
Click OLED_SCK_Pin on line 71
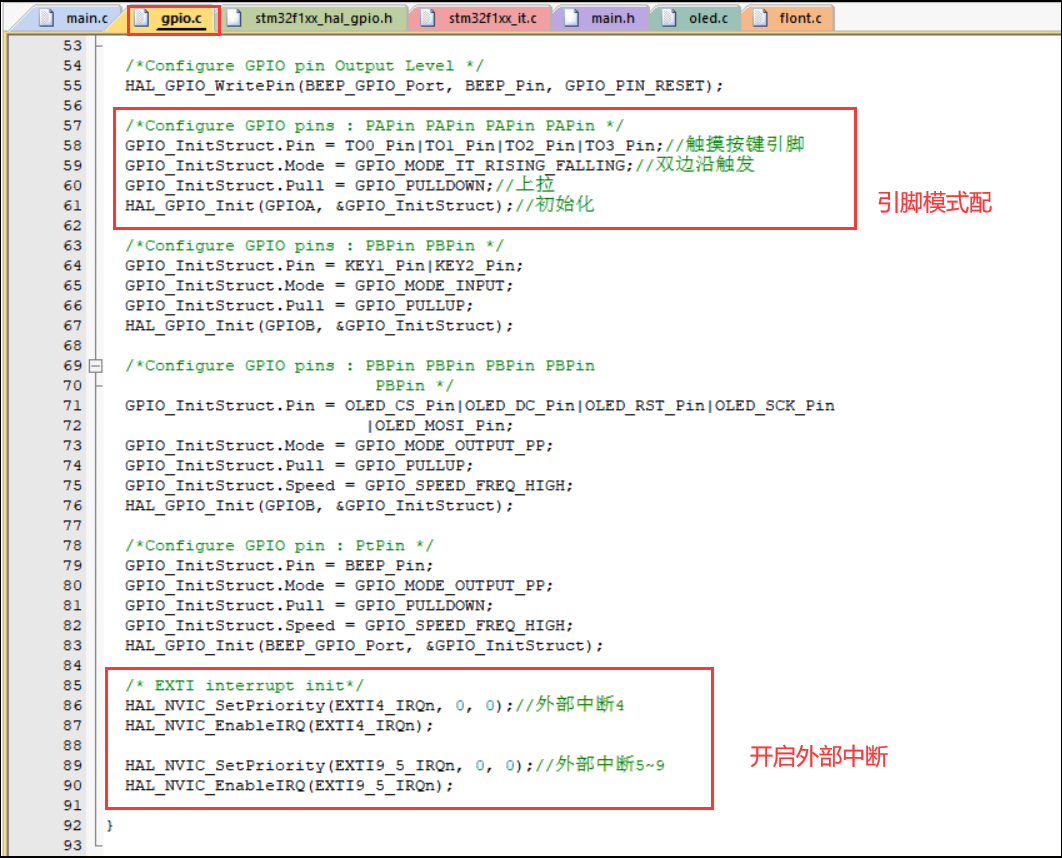coord(775,406)
